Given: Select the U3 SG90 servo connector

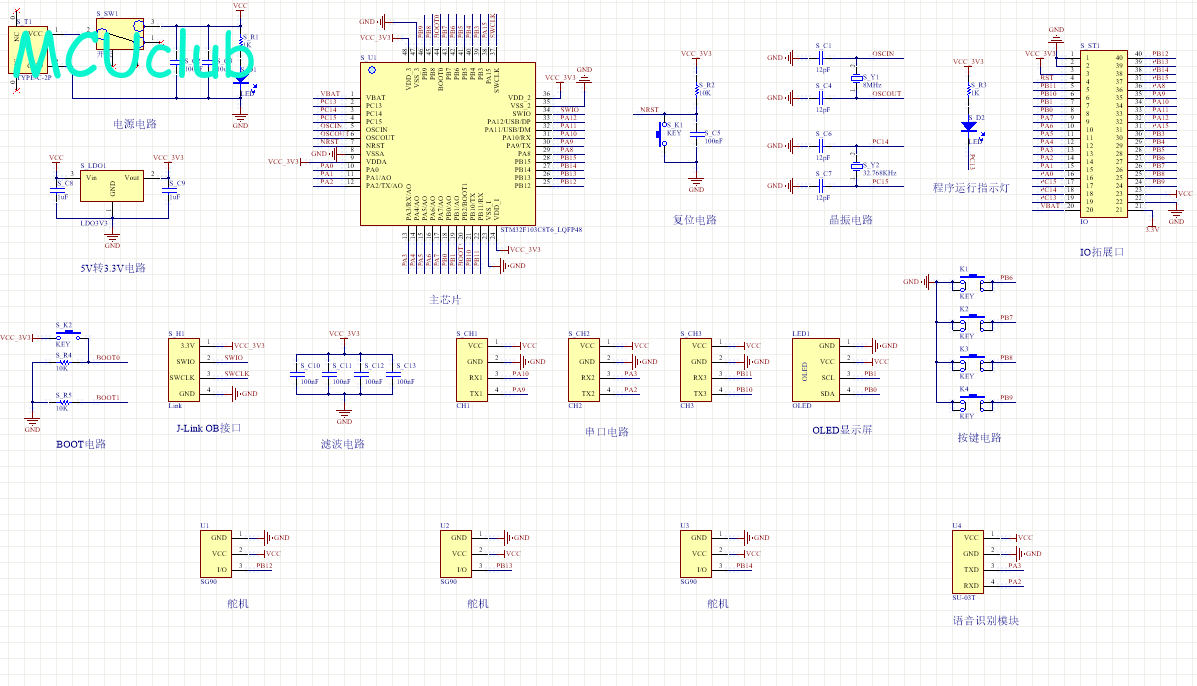Looking at the screenshot, I should [x=696, y=554].
